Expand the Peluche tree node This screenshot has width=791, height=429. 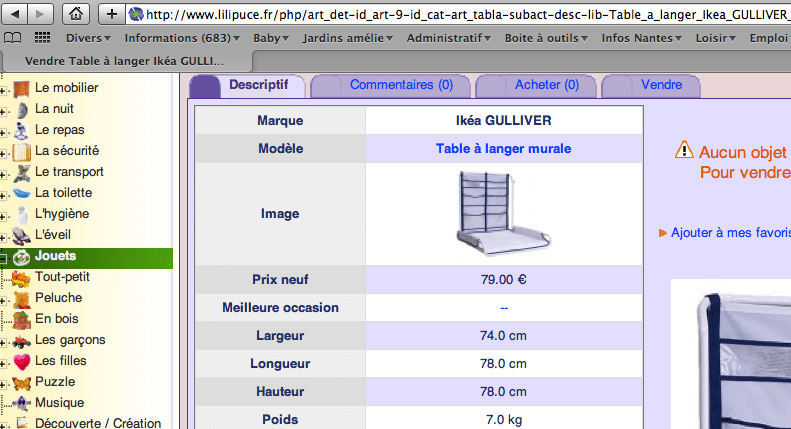[3, 301]
